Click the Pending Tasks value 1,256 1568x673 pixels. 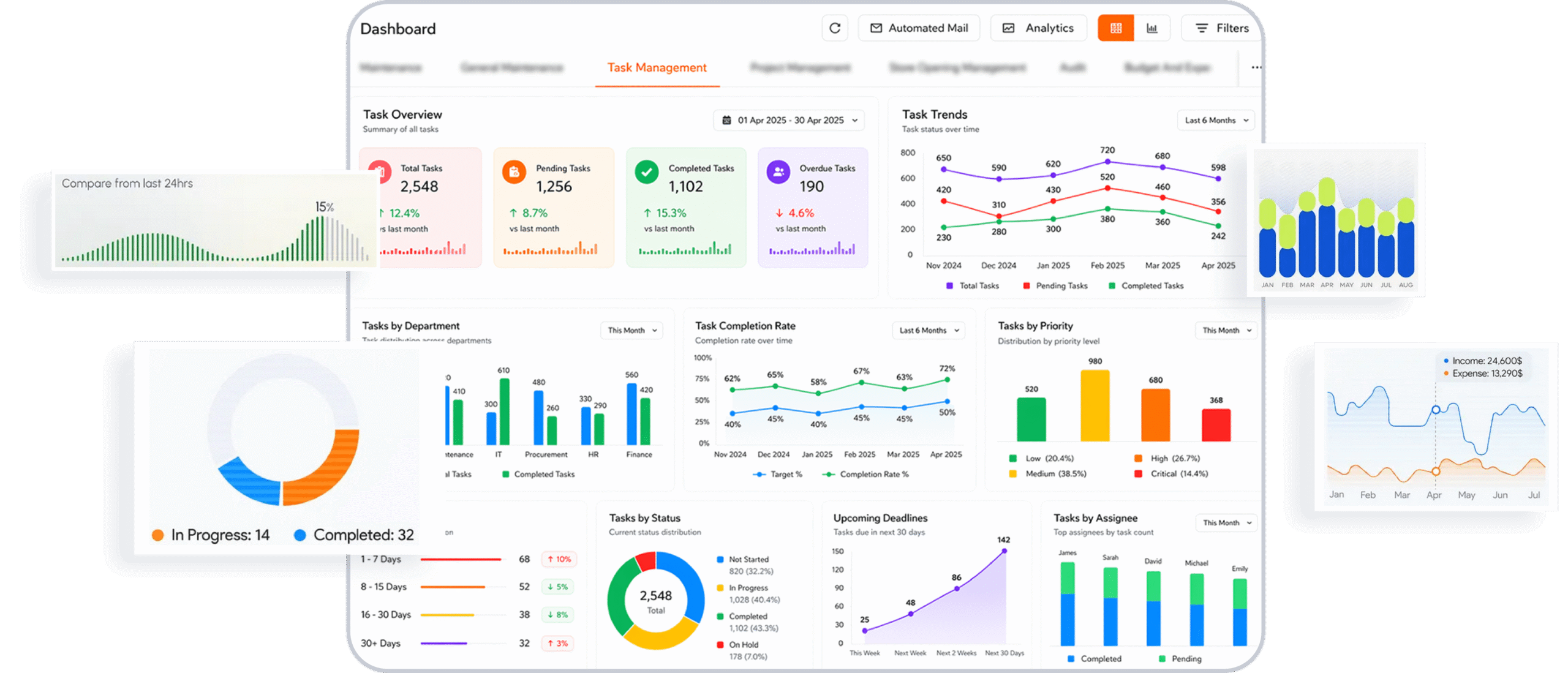554,186
